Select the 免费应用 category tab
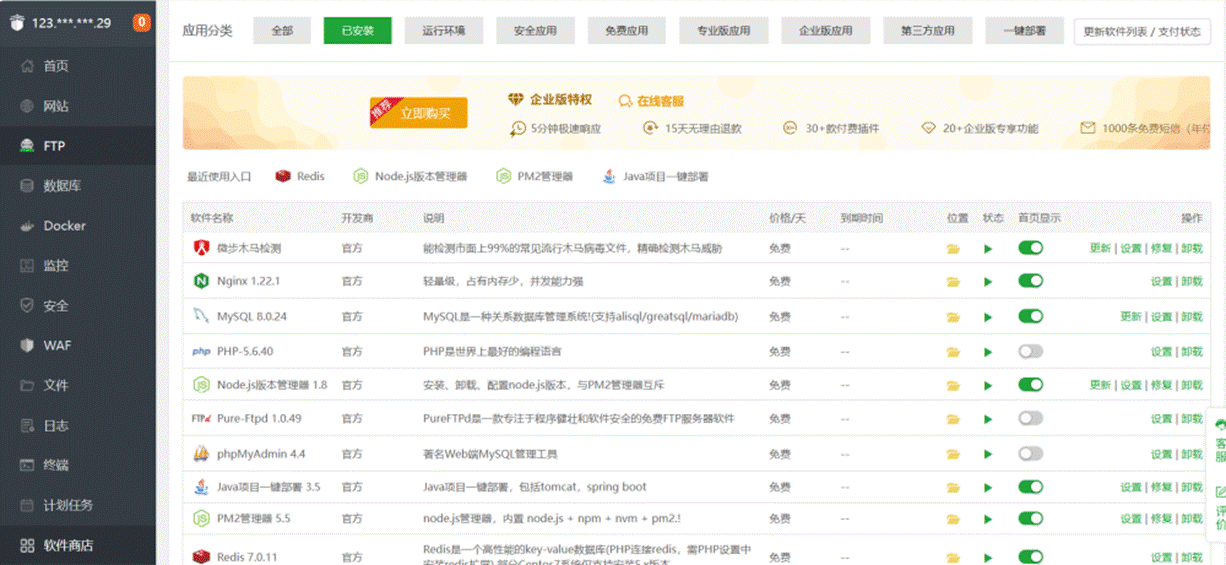Screen dimensions: 1226x565 626,31
